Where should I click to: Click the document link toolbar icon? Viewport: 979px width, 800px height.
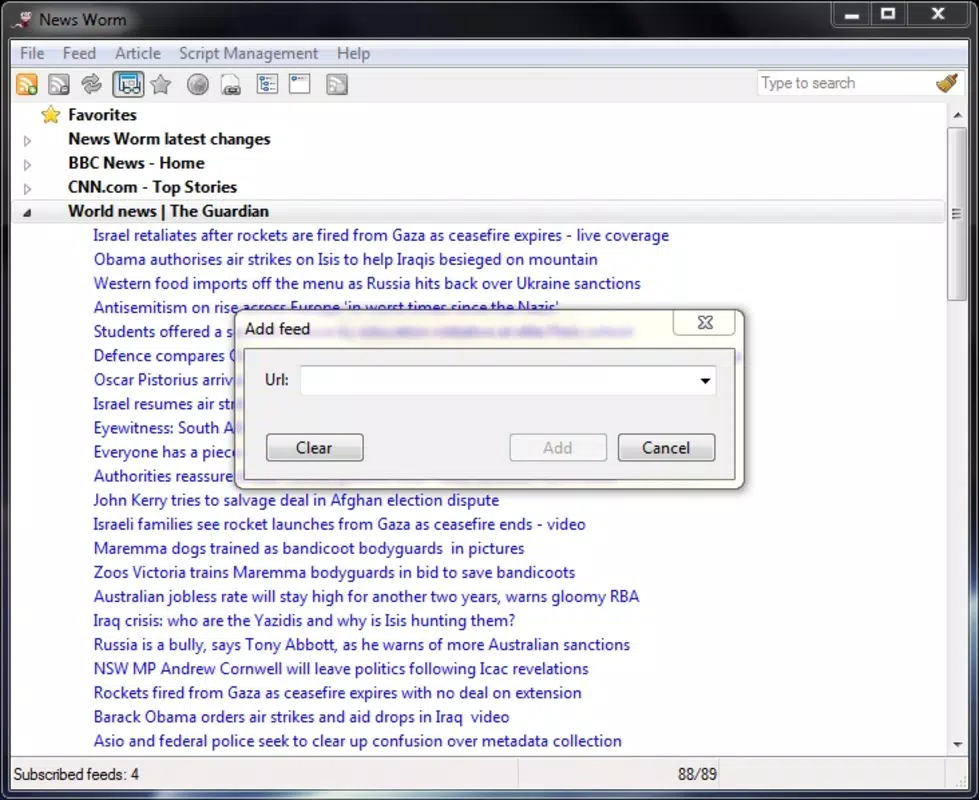point(231,85)
